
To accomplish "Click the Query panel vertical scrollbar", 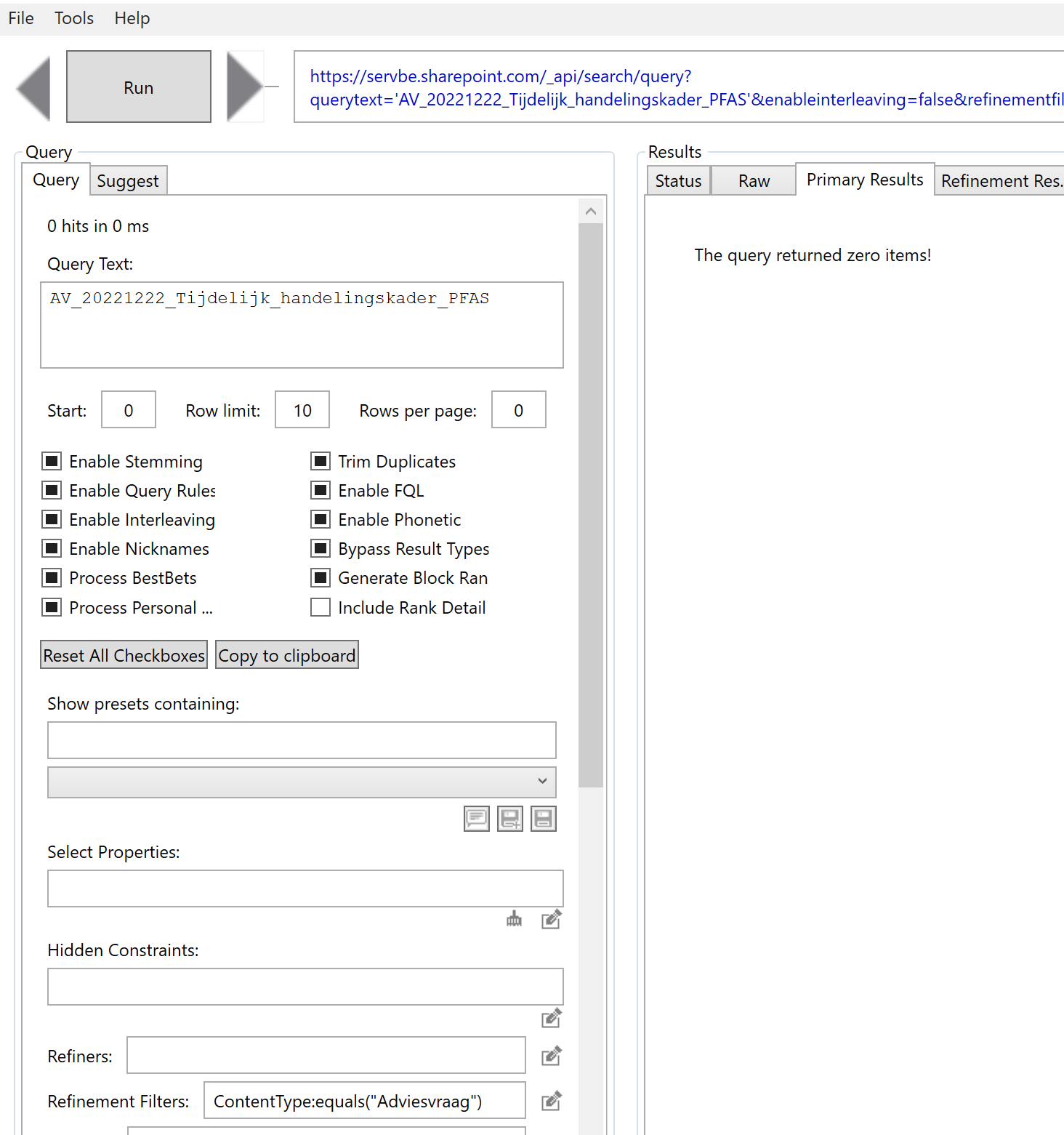I will coord(591,505).
